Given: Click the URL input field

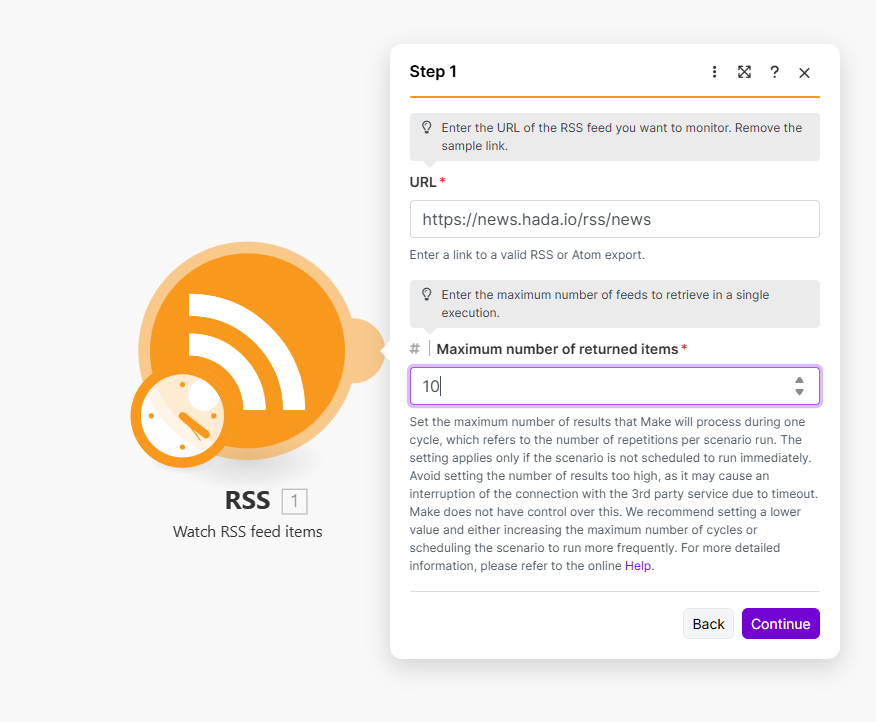Looking at the screenshot, I should (x=615, y=219).
